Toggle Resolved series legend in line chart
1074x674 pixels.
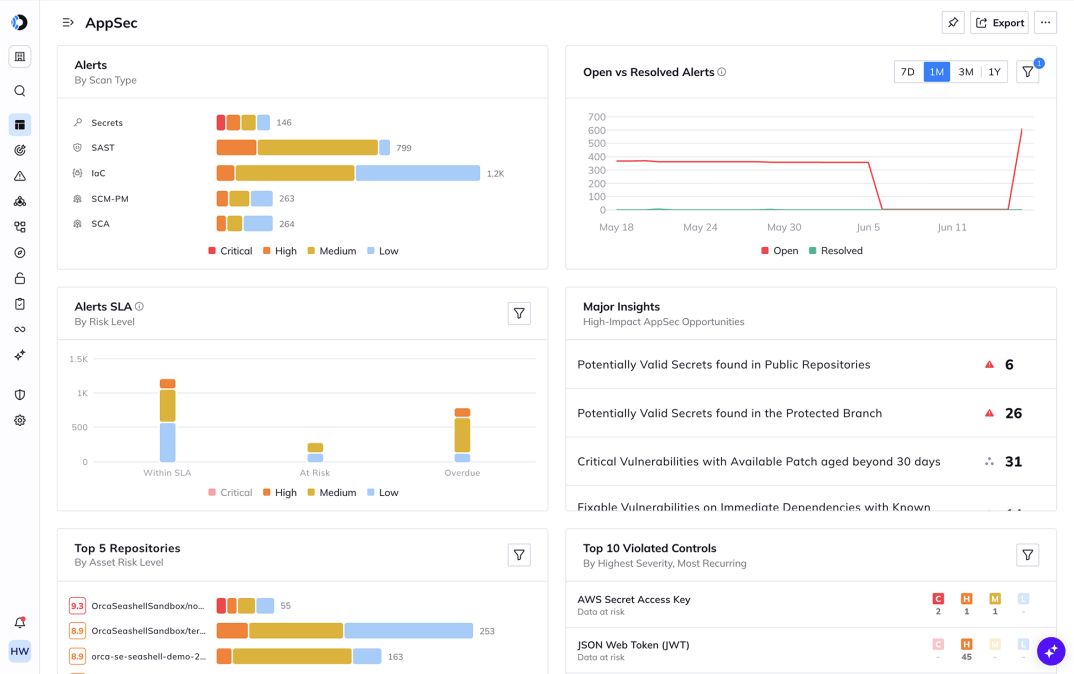pos(836,251)
